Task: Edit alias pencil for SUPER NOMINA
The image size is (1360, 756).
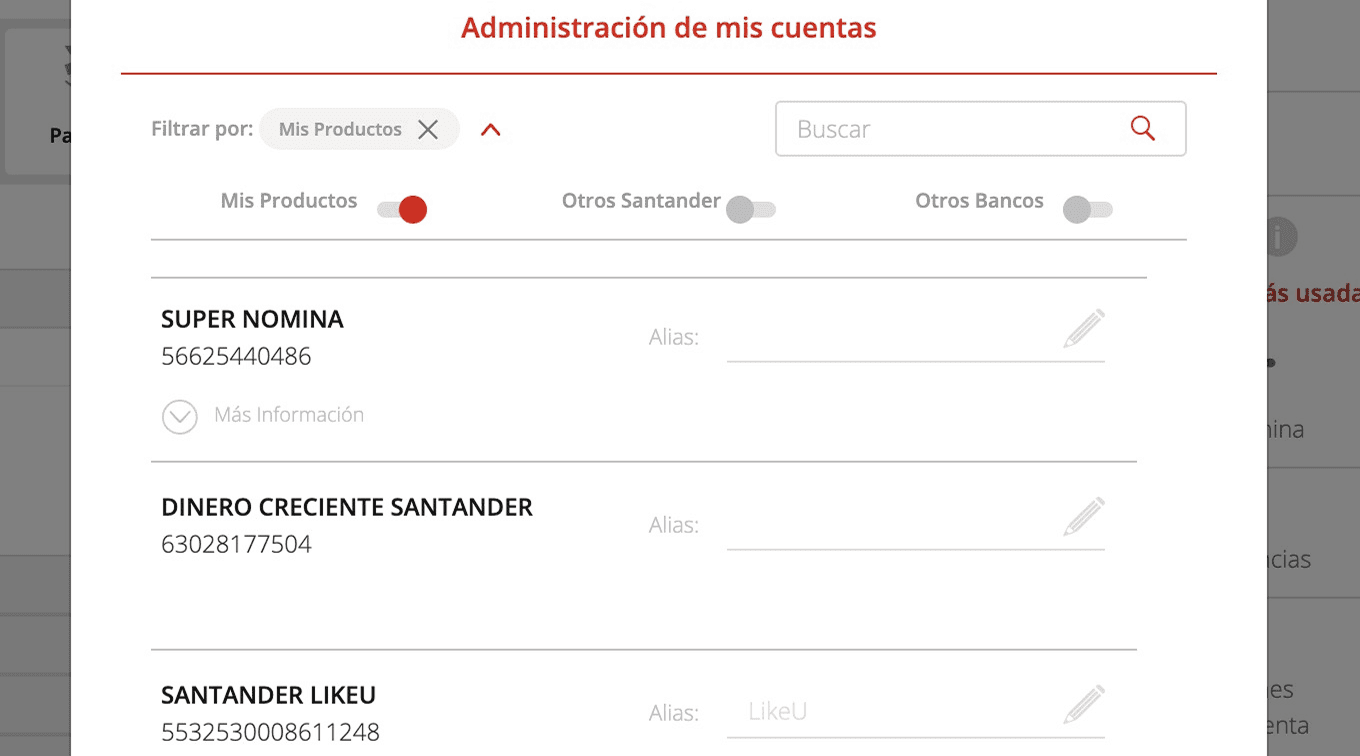Action: click(1084, 329)
